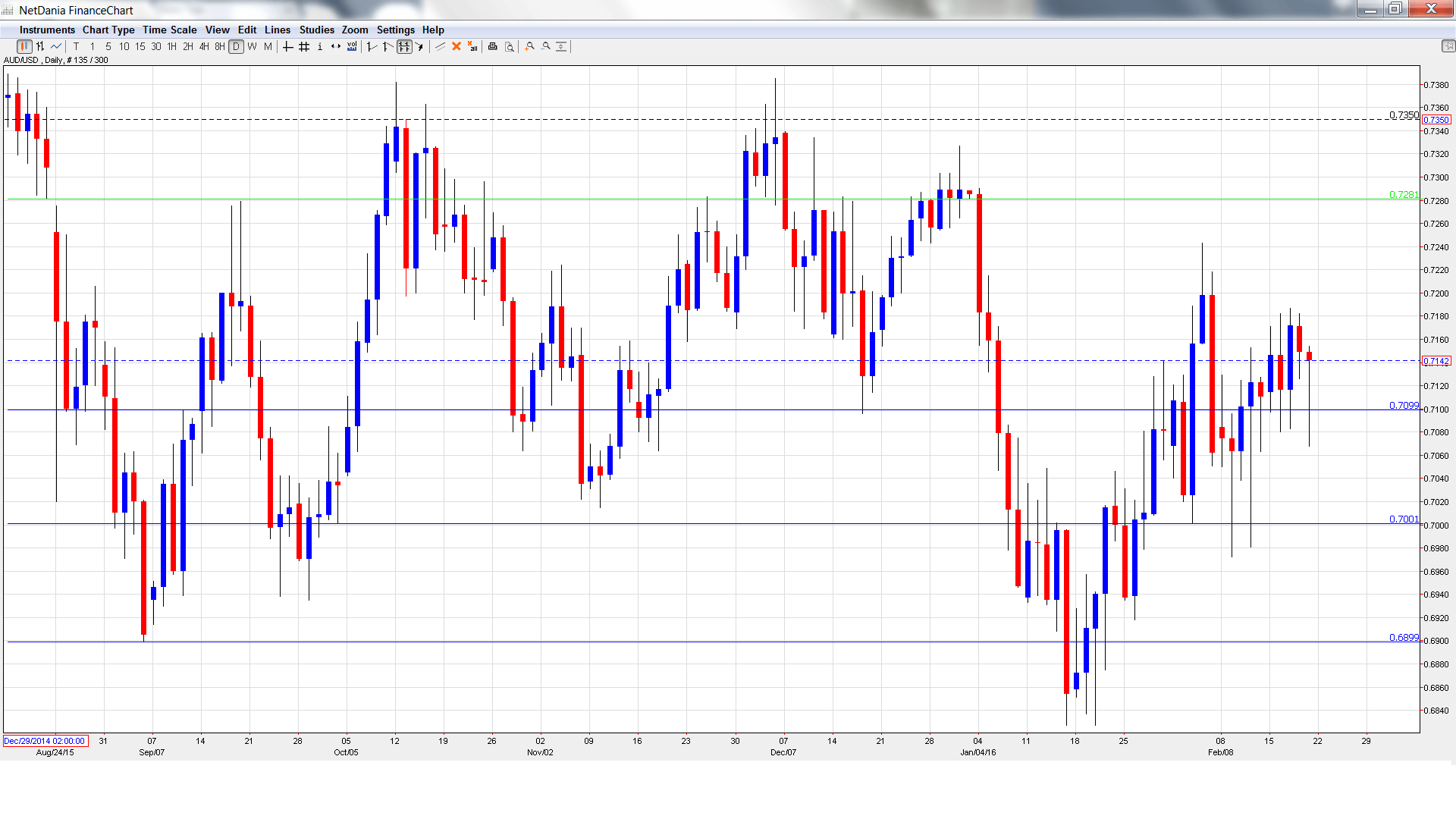Click the red X delete line icon
Image resolution: width=1456 pixels, height=819 pixels.
457,47
